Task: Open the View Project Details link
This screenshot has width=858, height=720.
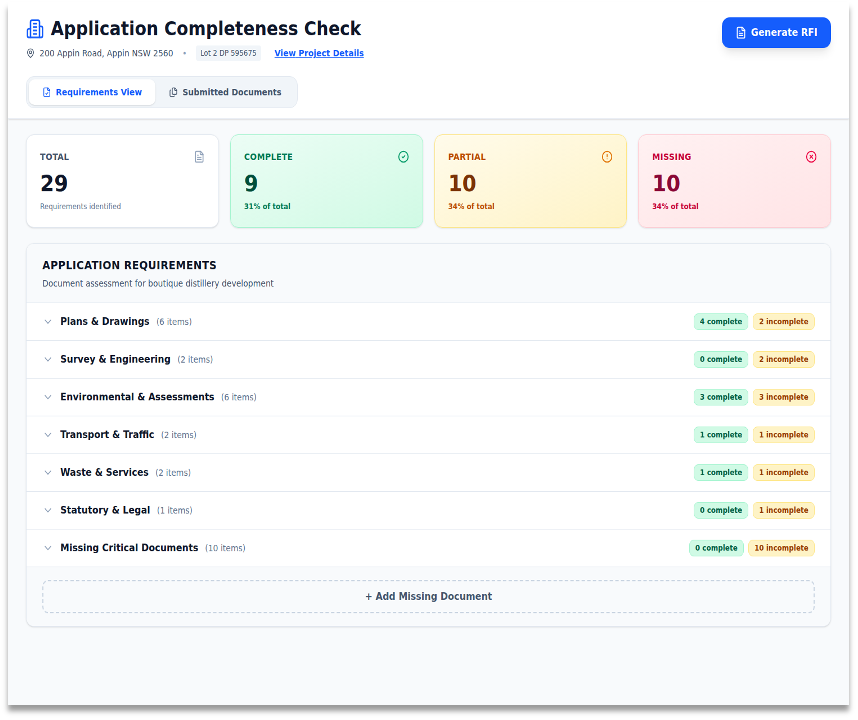Action: click(319, 53)
